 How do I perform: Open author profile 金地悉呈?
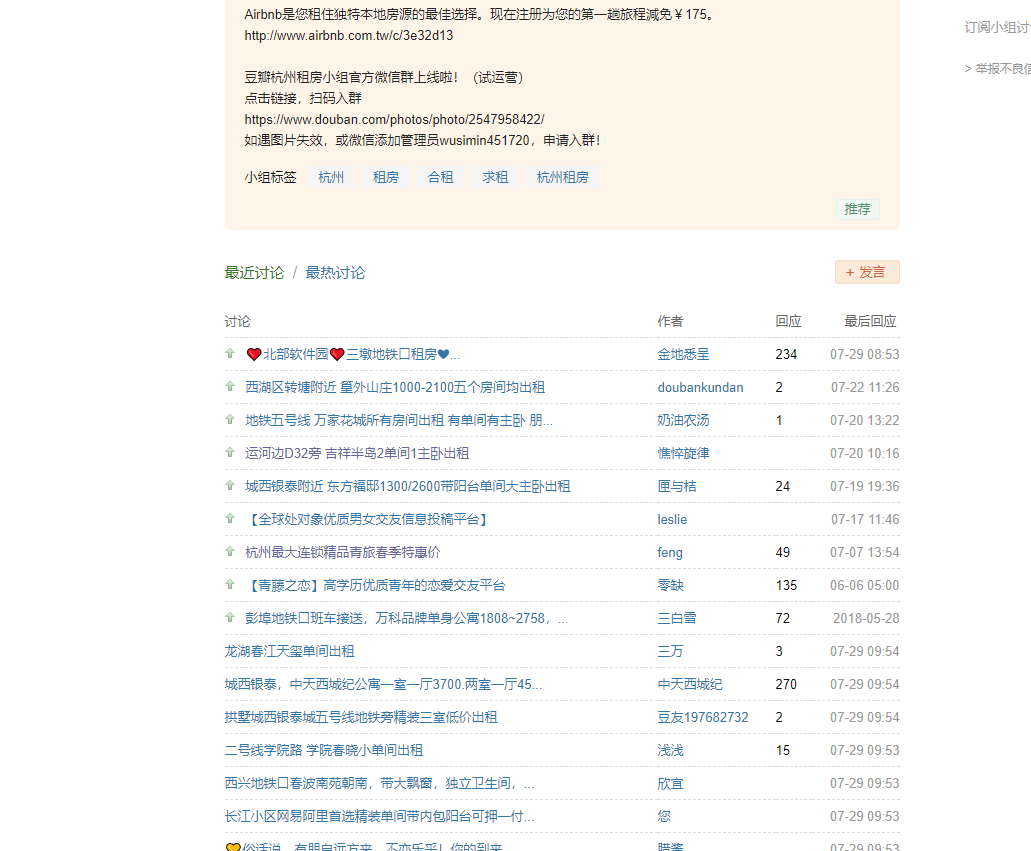click(683, 354)
